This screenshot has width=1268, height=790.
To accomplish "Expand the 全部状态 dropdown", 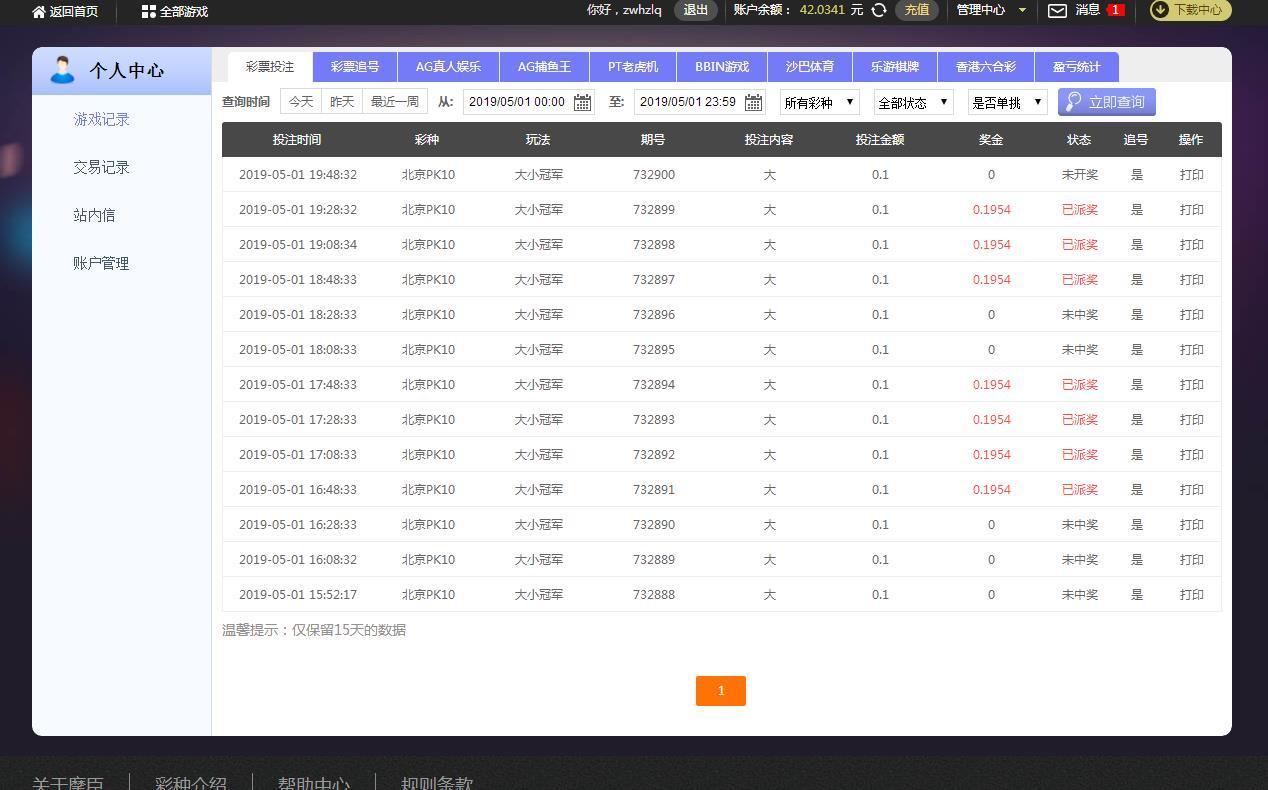I will pyautogui.click(x=913, y=102).
